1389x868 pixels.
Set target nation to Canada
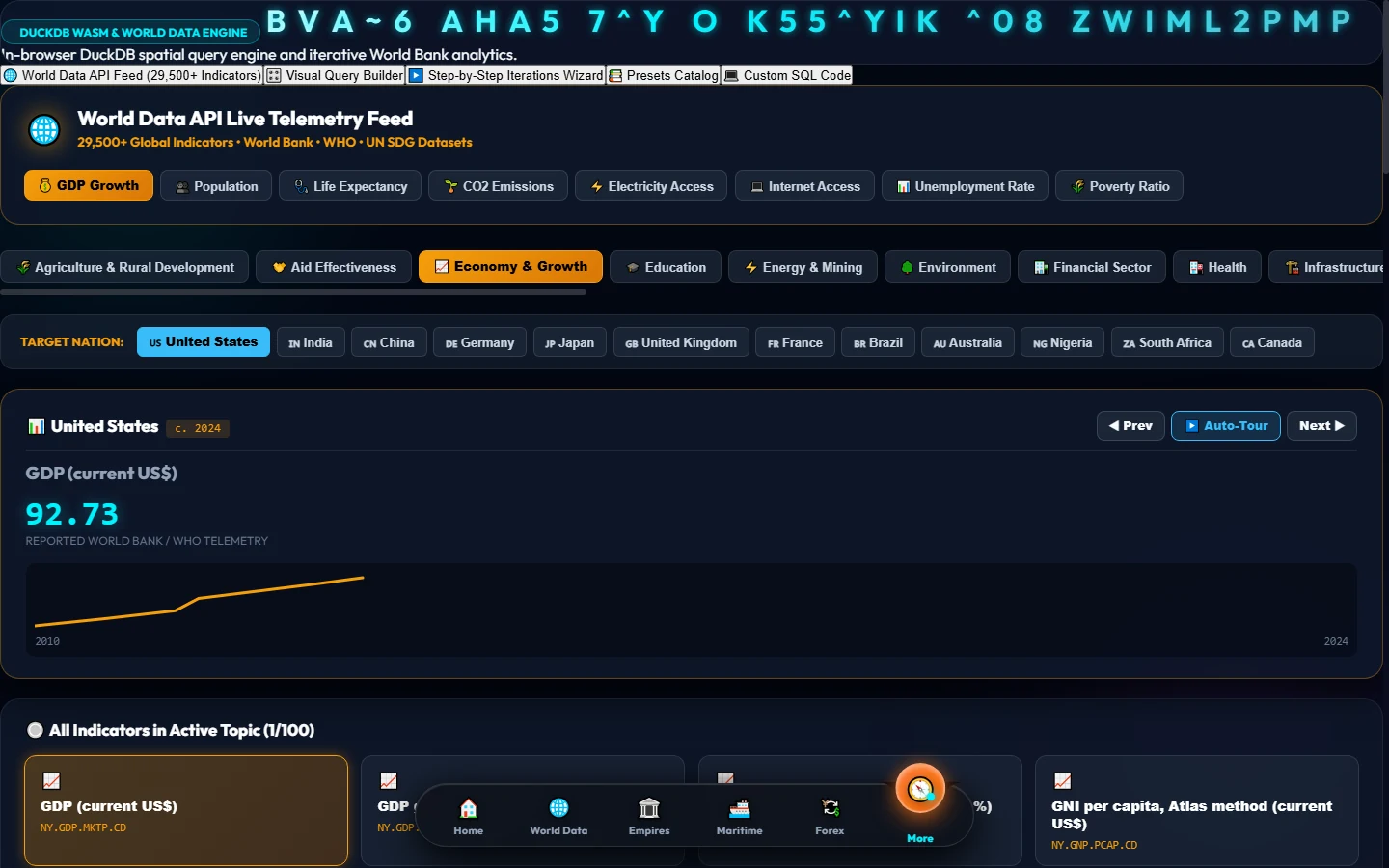[x=1271, y=342]
